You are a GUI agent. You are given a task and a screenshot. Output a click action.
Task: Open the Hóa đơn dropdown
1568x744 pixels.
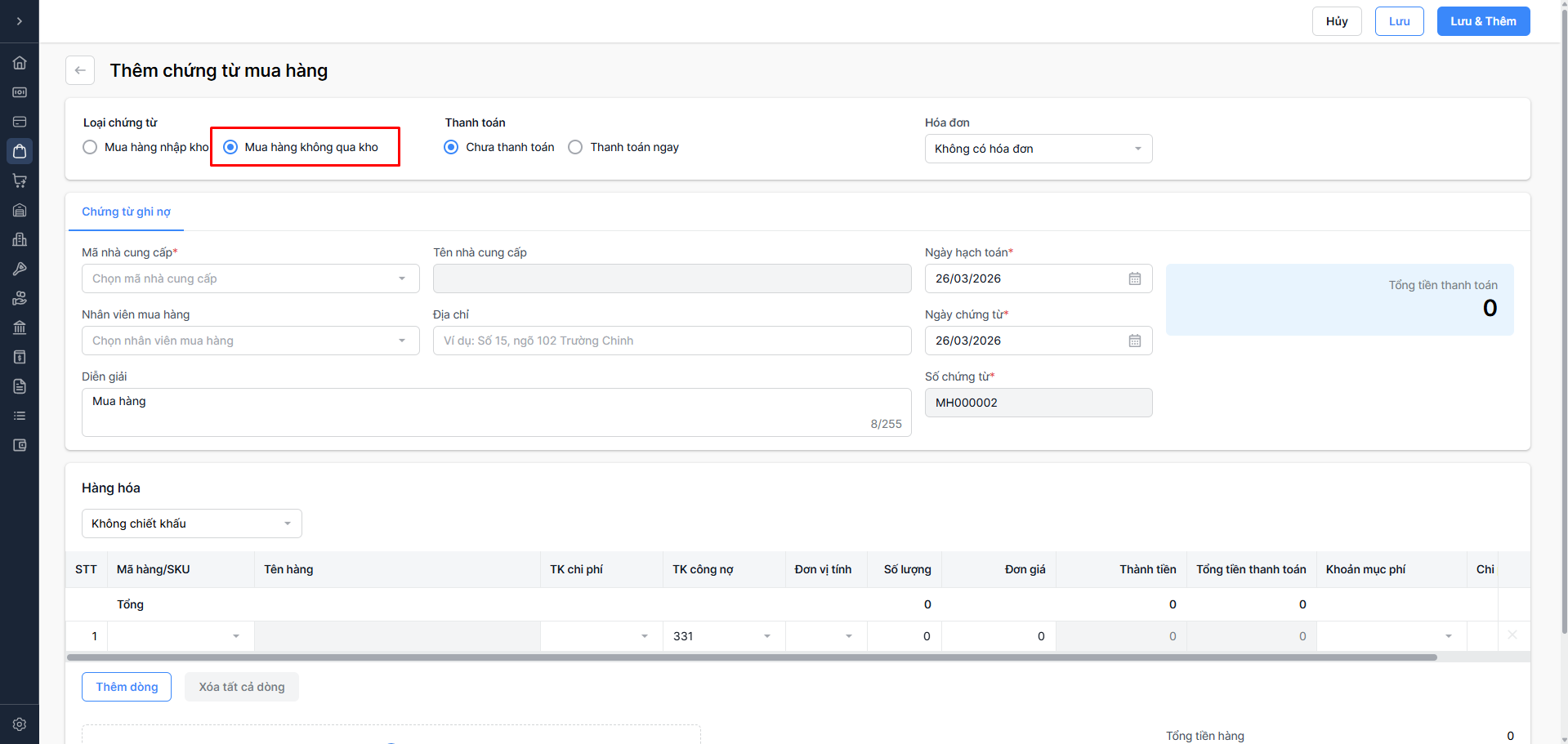[x=1038, y=149]
